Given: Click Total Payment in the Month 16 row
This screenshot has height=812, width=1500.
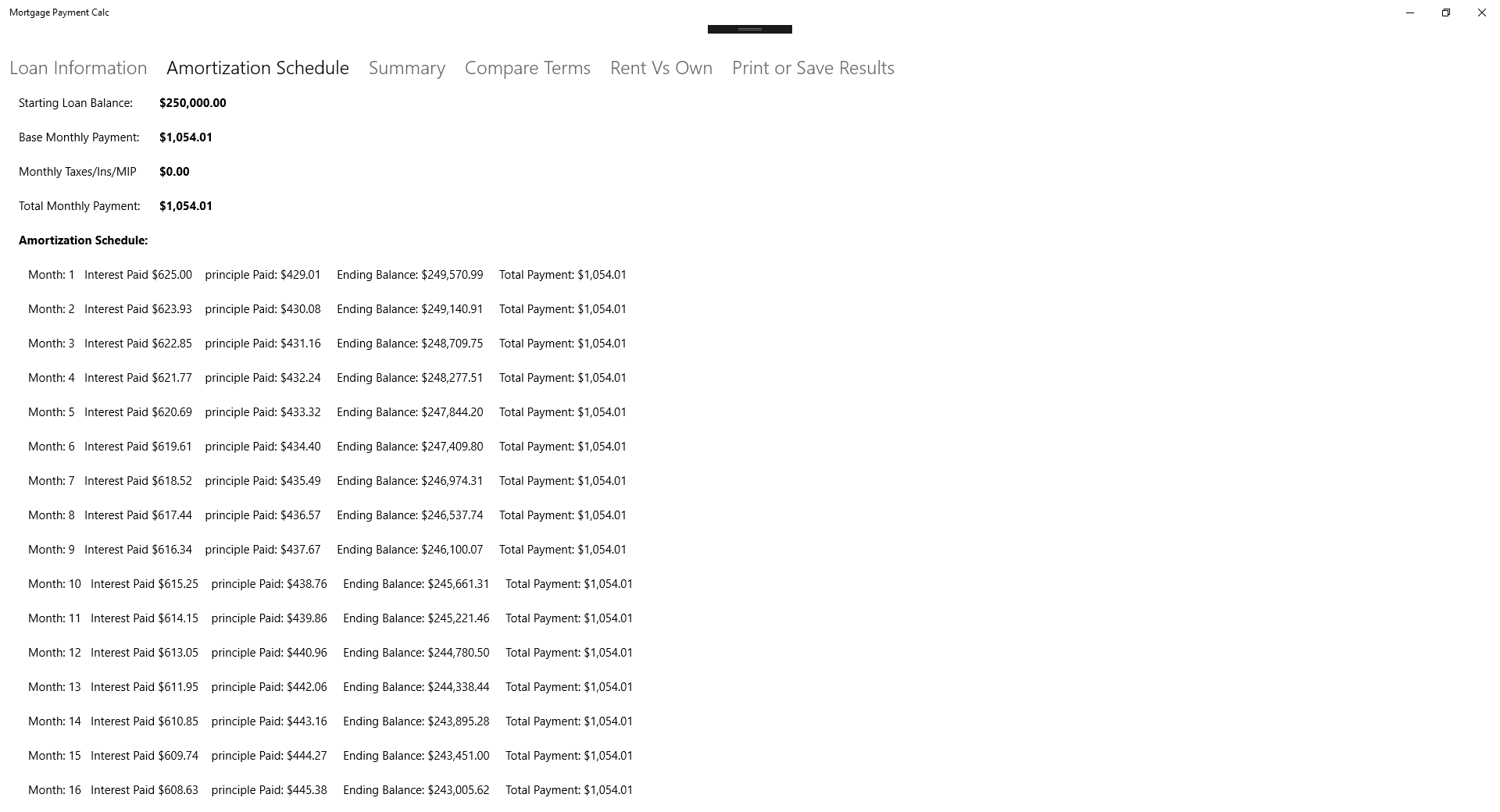Looking at the screenshot, I should (570, 790).
